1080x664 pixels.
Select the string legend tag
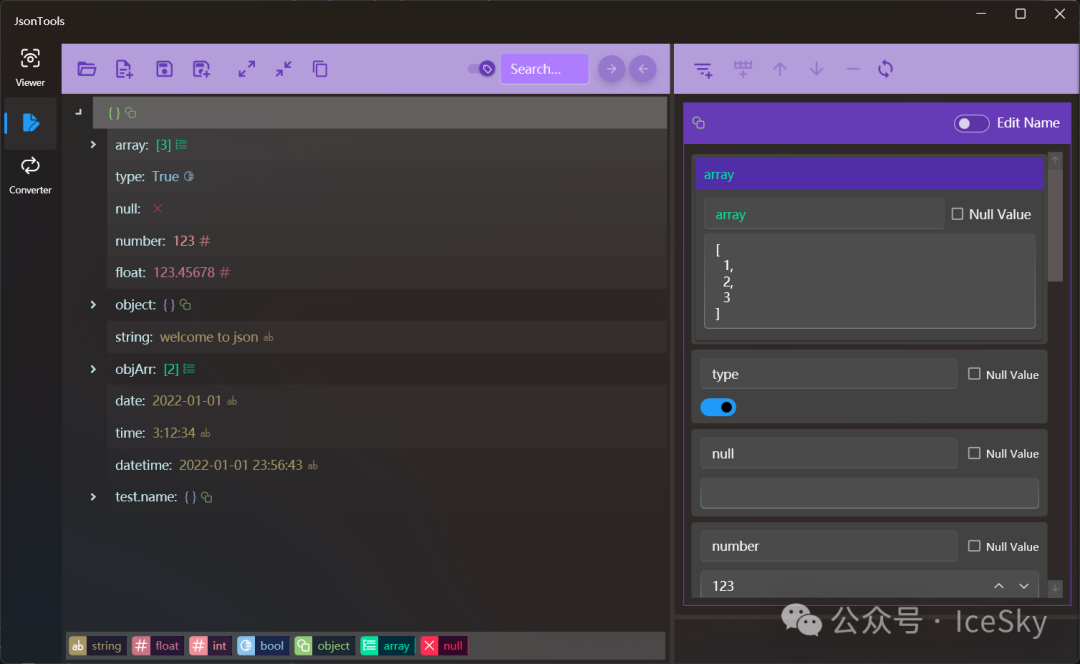pos(97,646)
